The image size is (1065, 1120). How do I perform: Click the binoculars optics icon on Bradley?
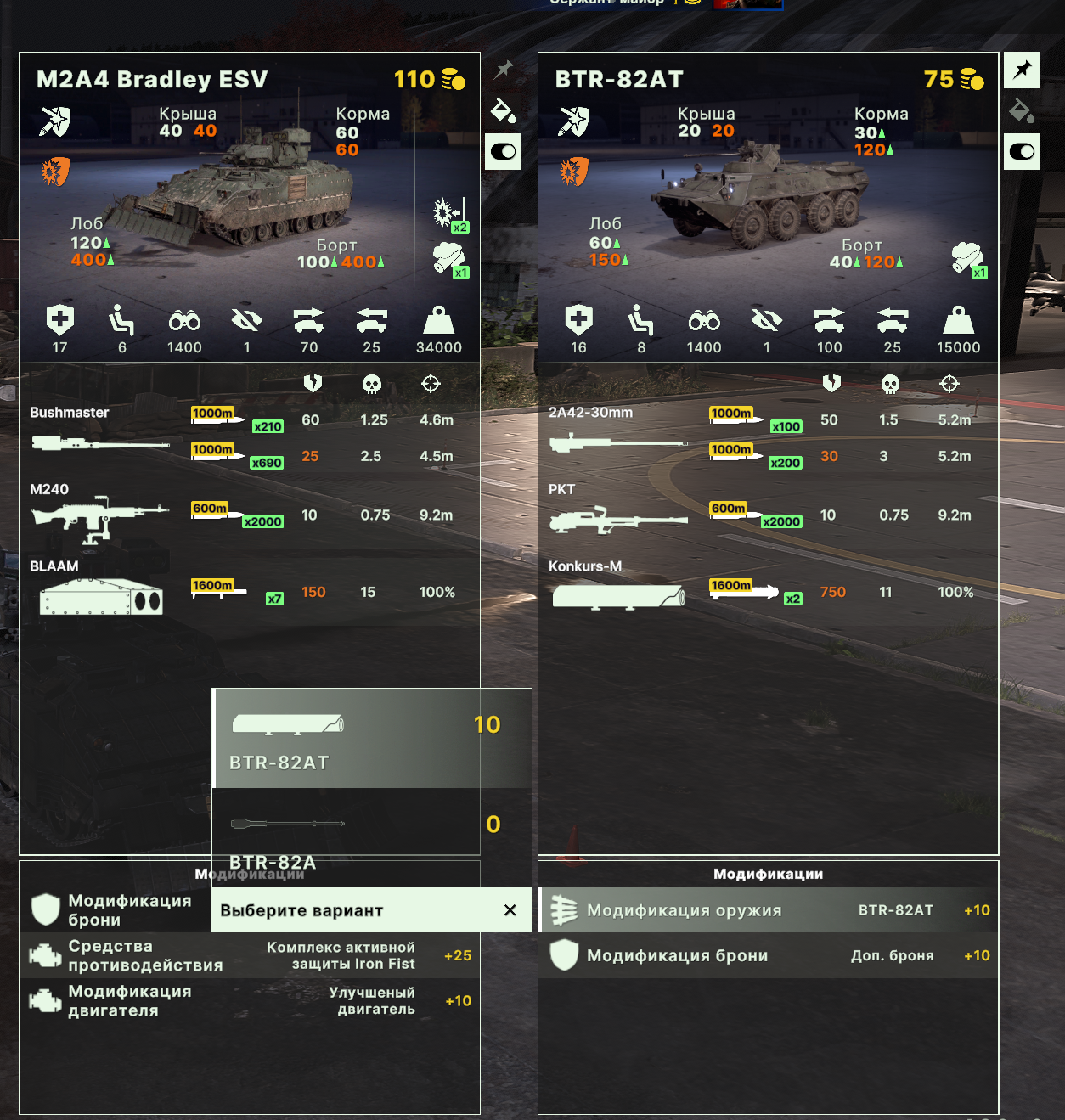(184, 320)
